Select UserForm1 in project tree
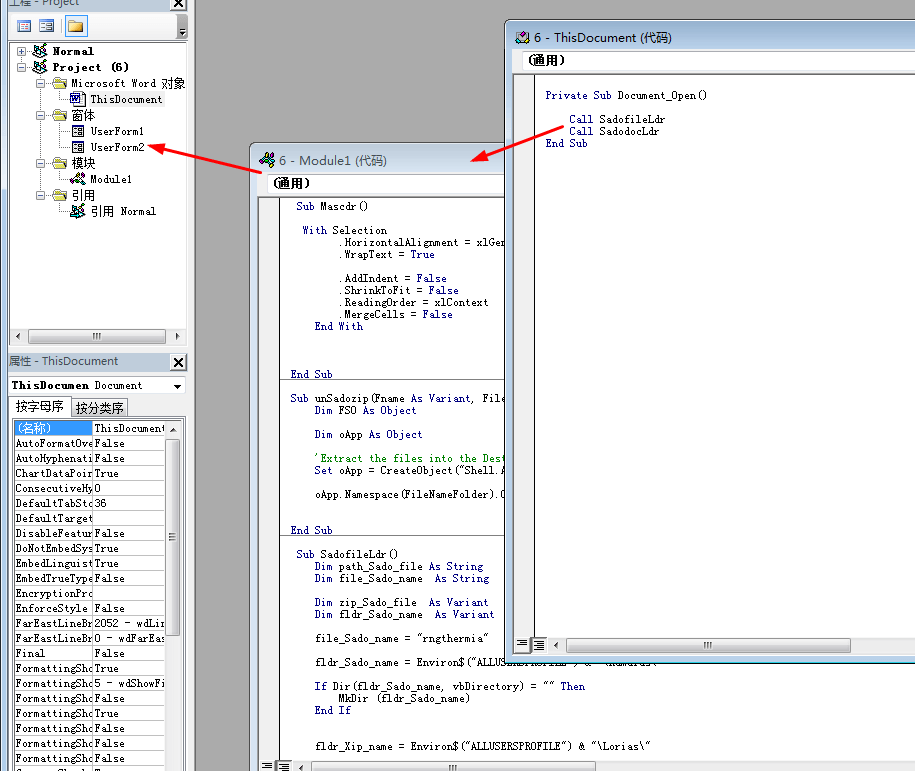Viewport: 915px width, 771px height. pyautogui.click(x=117, y=131)
